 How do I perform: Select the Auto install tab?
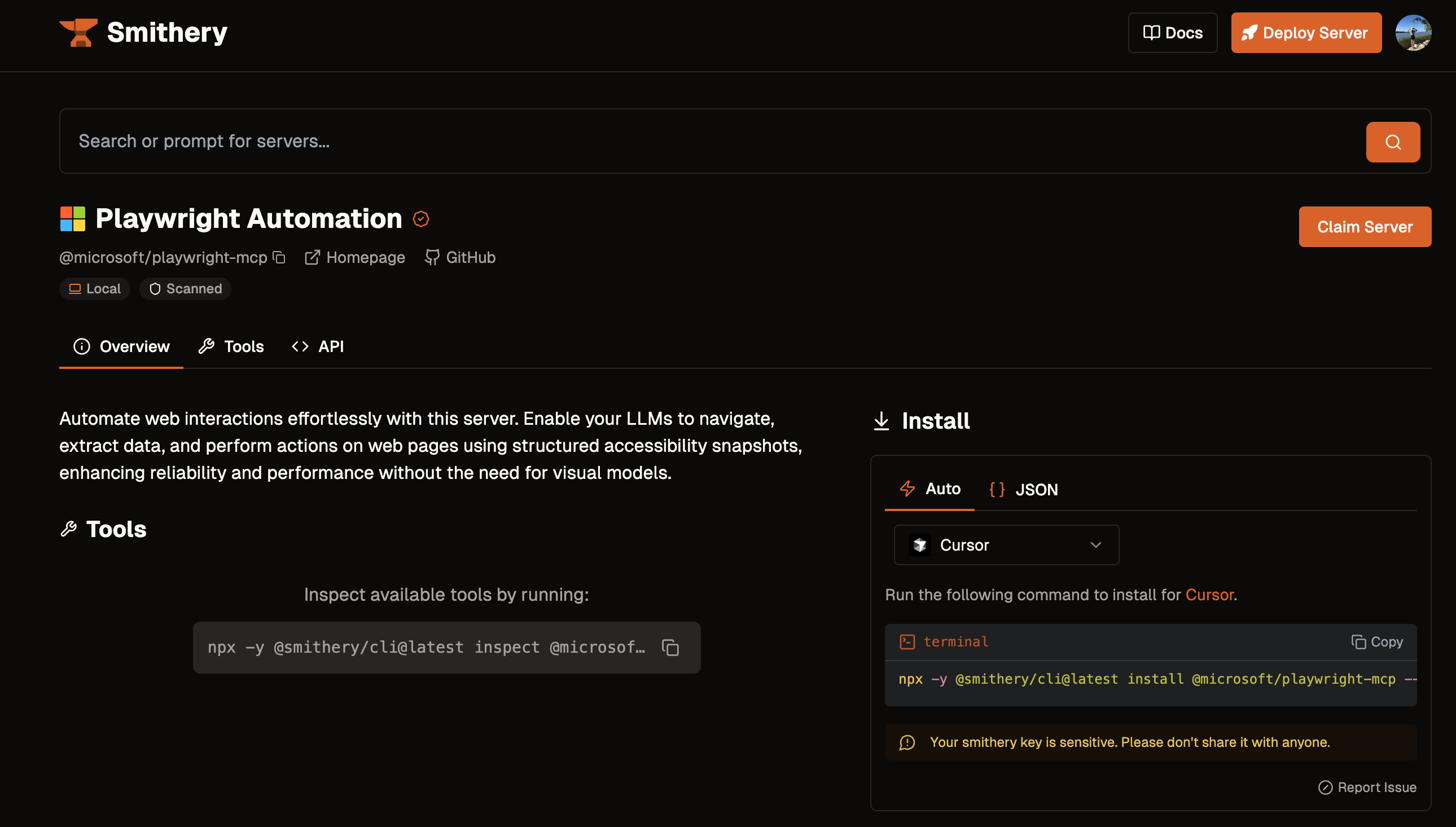point(929,489)
